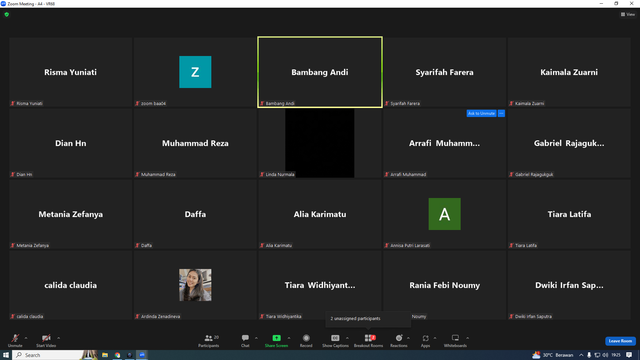Click the Unmute microphone icon
The height and width of the screenshot is (360, 640).
[x=15, y=338]
